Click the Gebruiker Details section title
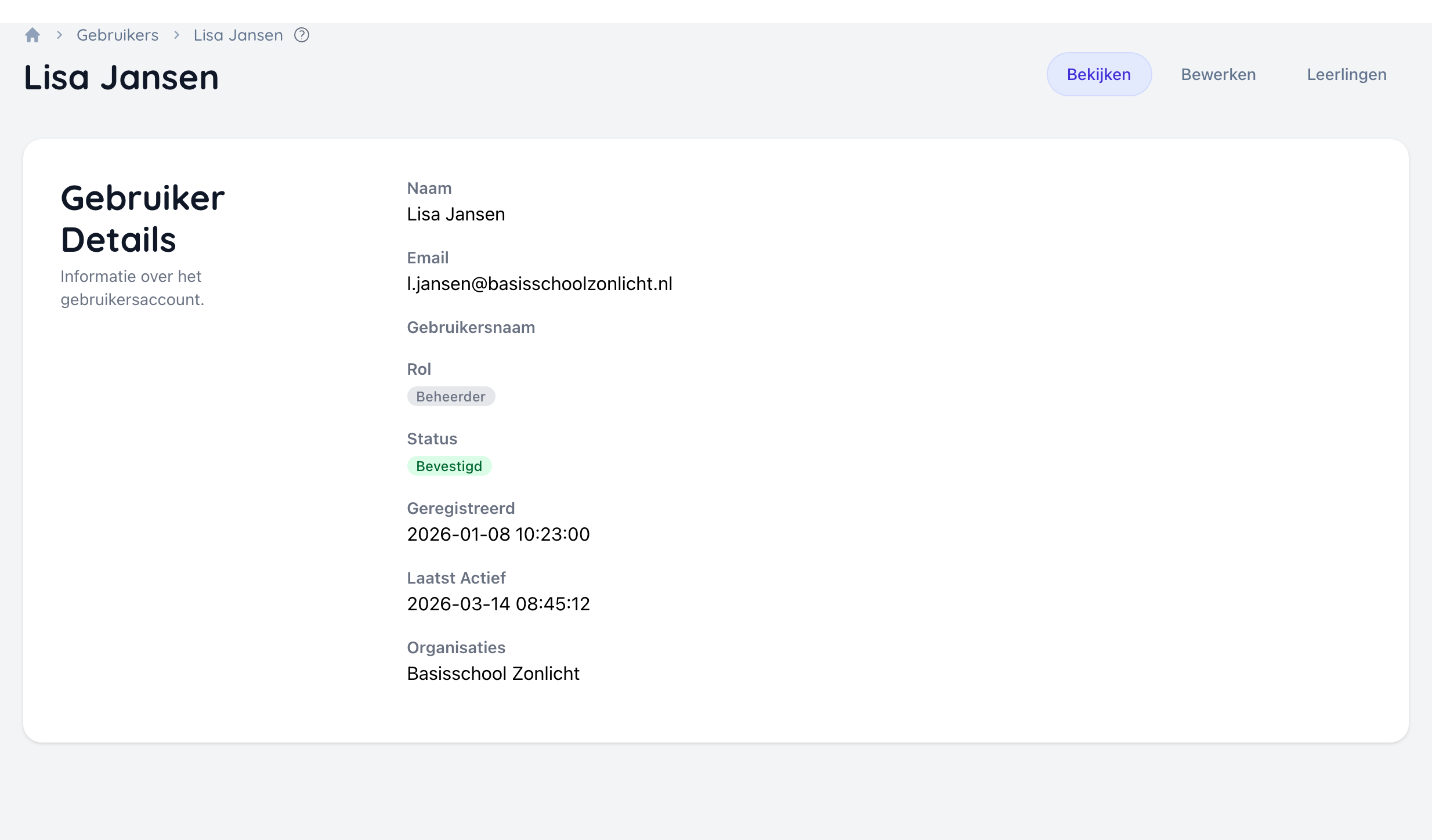The image size is (1432, 840). (142, 218)
